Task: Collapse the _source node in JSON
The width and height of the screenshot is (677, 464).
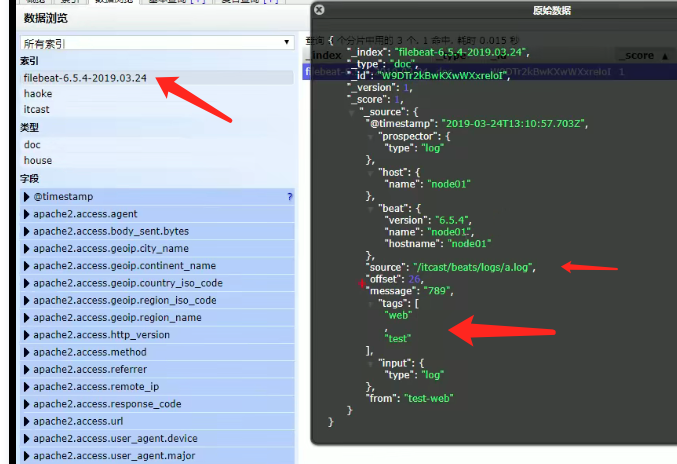Action: coord(351,113)
